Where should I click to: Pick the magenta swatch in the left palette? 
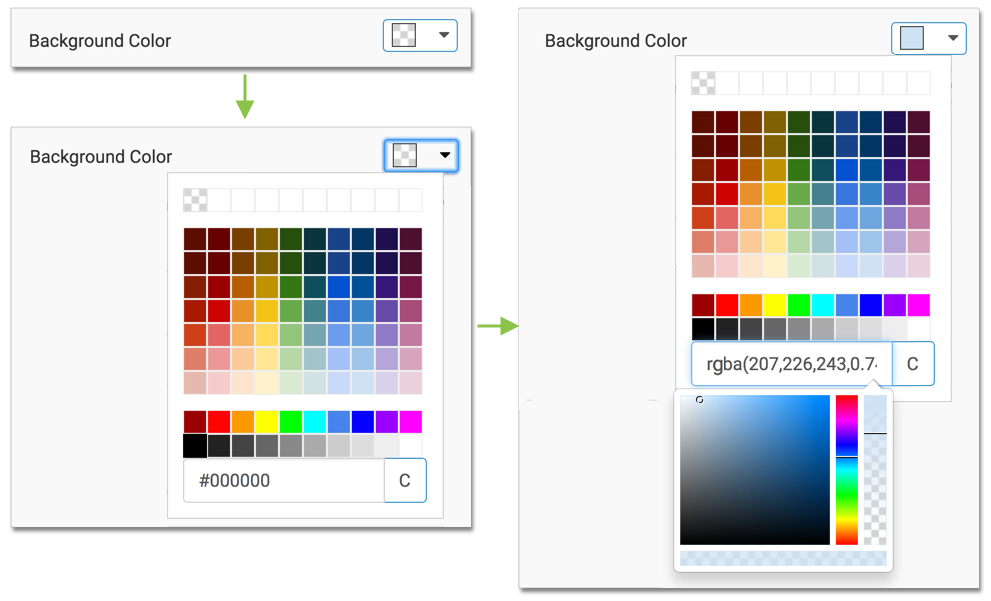pos(411,422)
